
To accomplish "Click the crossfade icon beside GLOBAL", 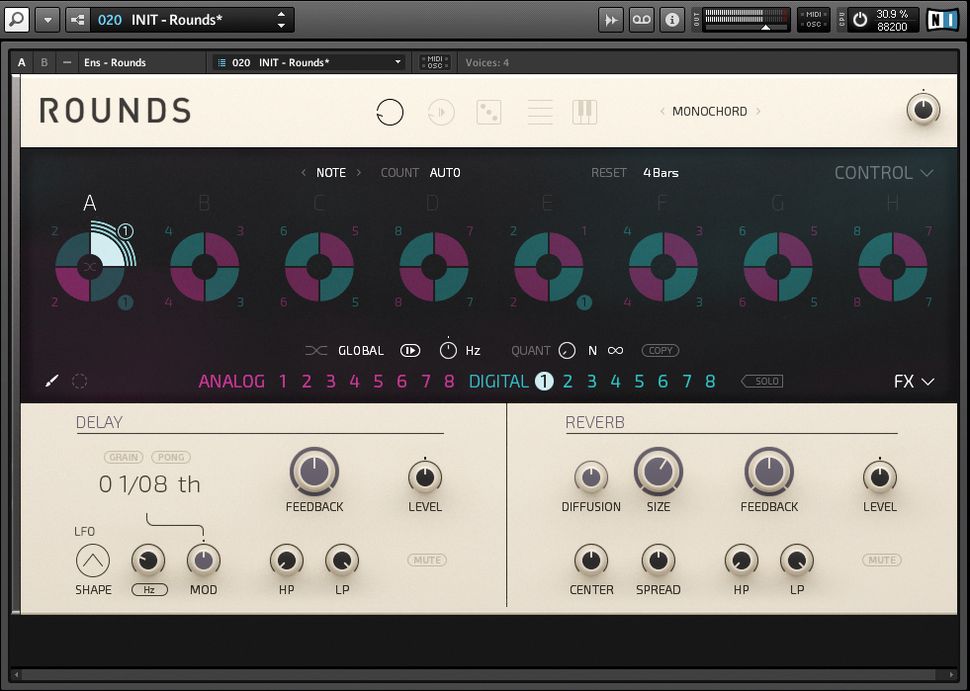I will coord(316,350).
